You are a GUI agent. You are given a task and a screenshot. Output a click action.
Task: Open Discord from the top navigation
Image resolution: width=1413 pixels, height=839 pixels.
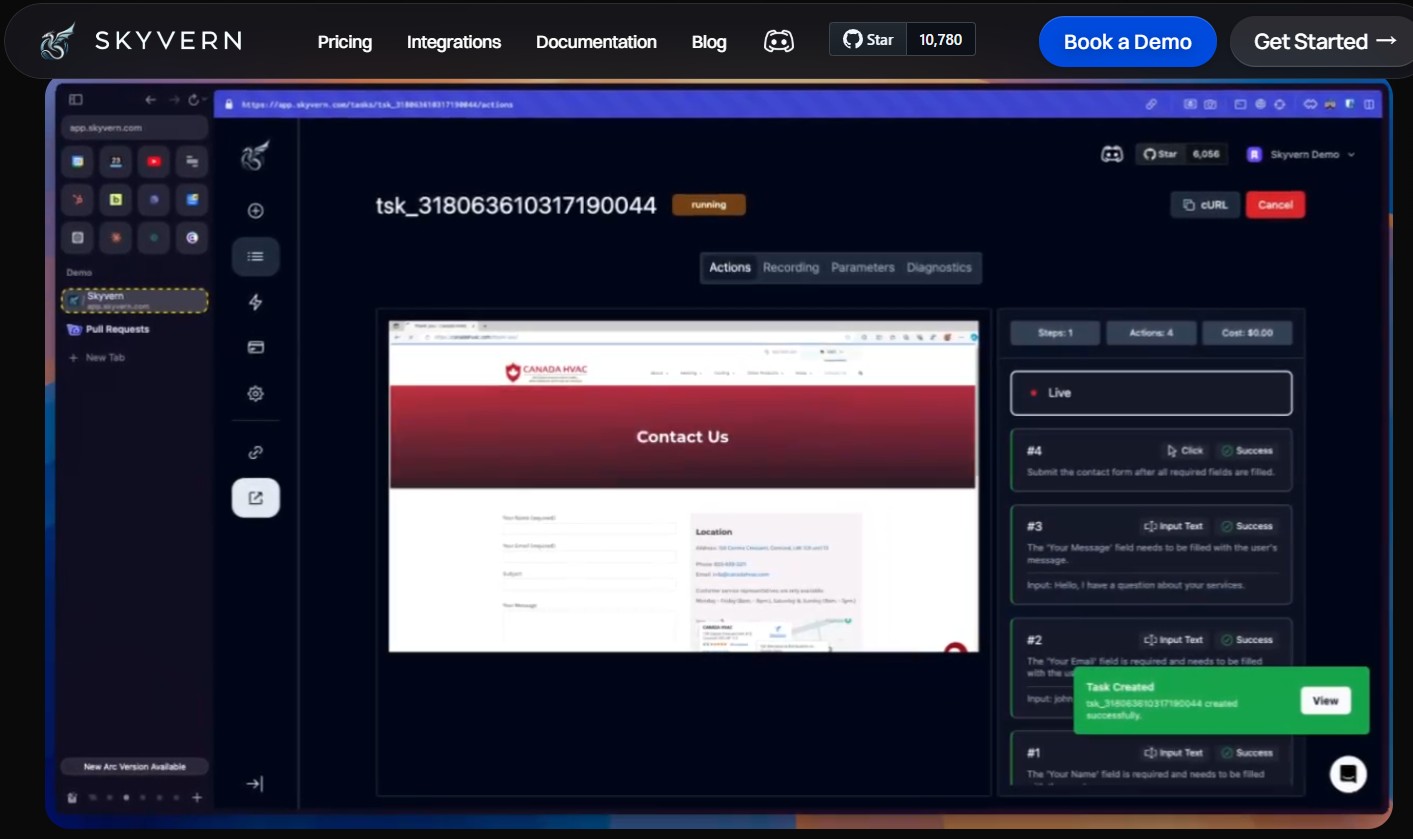pos(779,41)
